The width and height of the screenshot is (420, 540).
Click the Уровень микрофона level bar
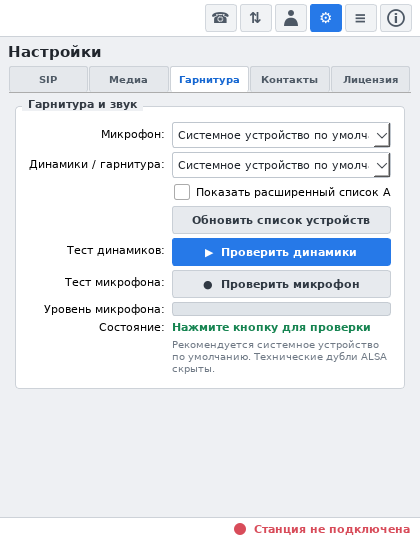point(281,309)
